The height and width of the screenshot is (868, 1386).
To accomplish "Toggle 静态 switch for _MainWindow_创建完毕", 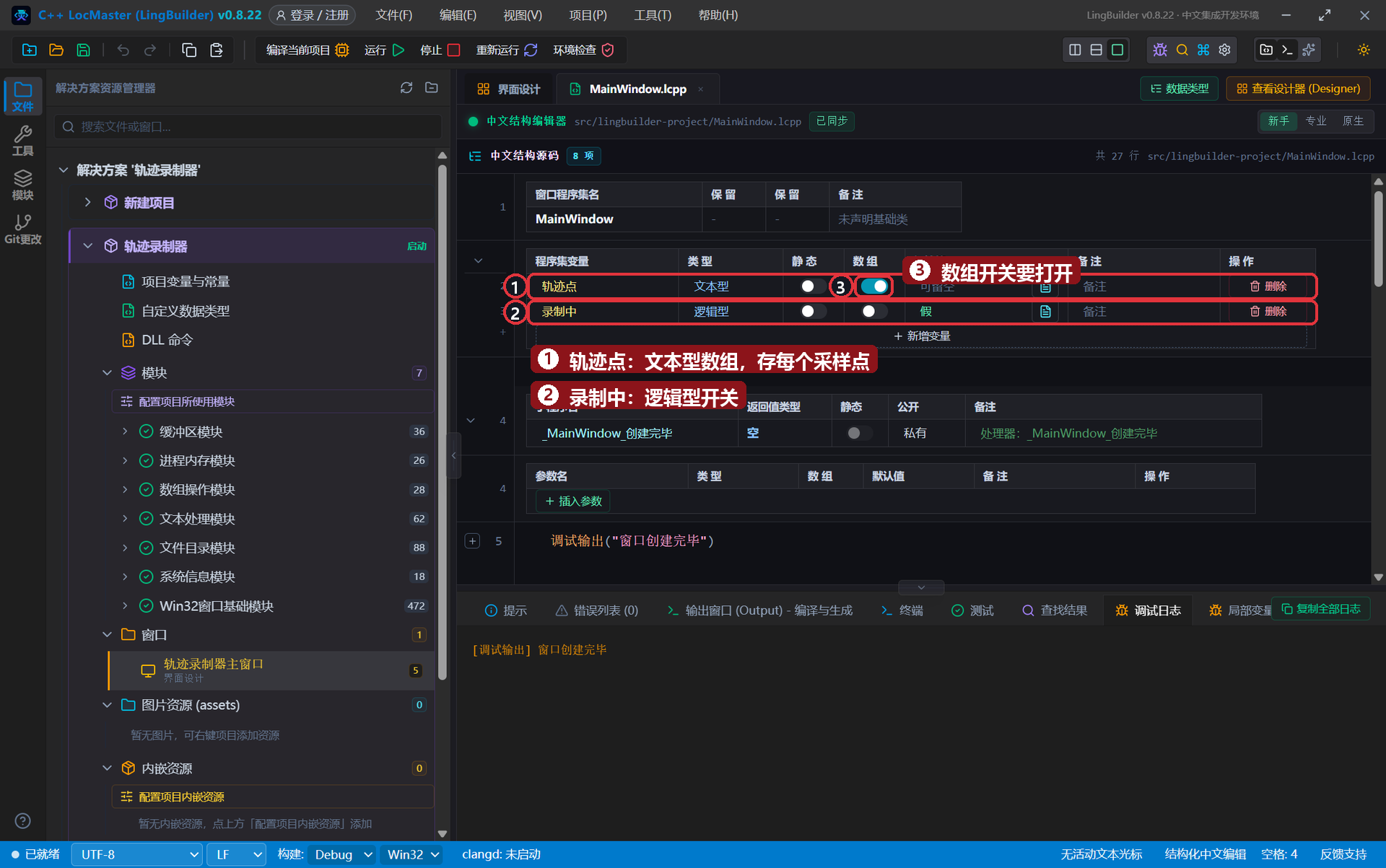I will pos(859,433).
